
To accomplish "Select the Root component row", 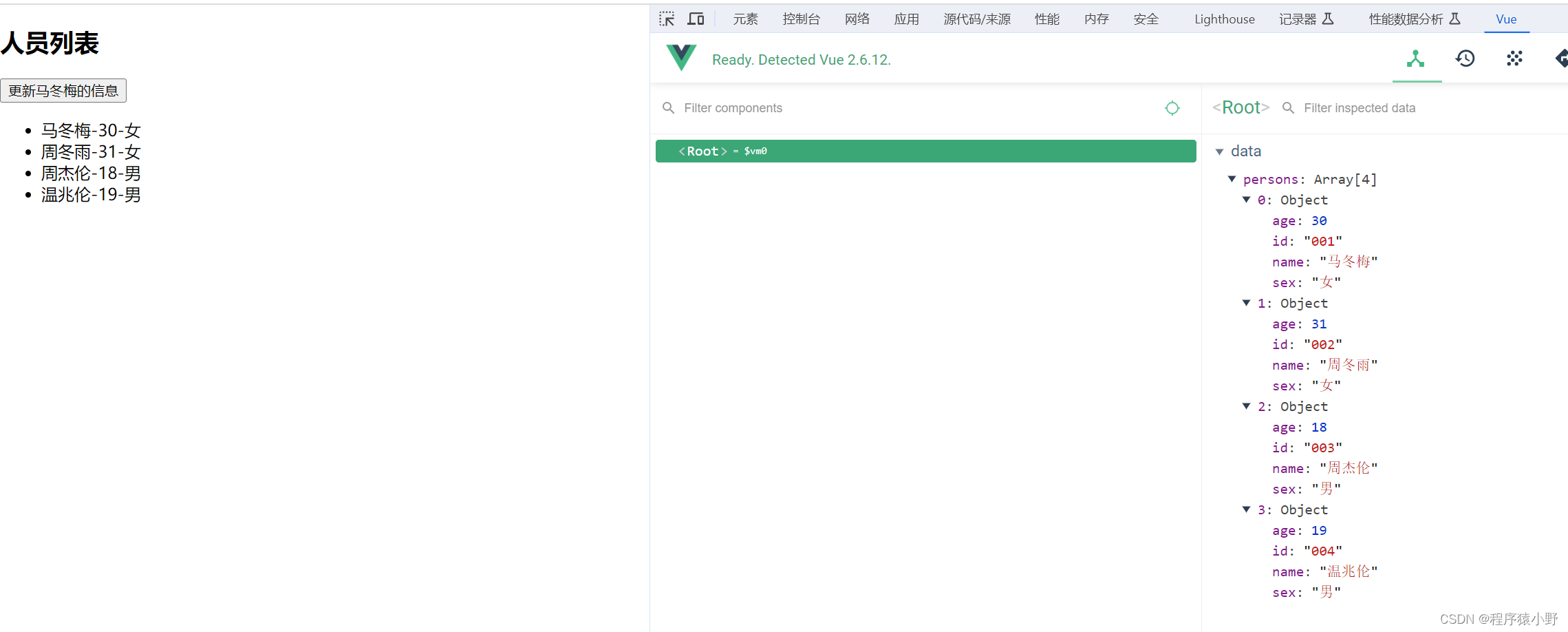I will (925, 151).
